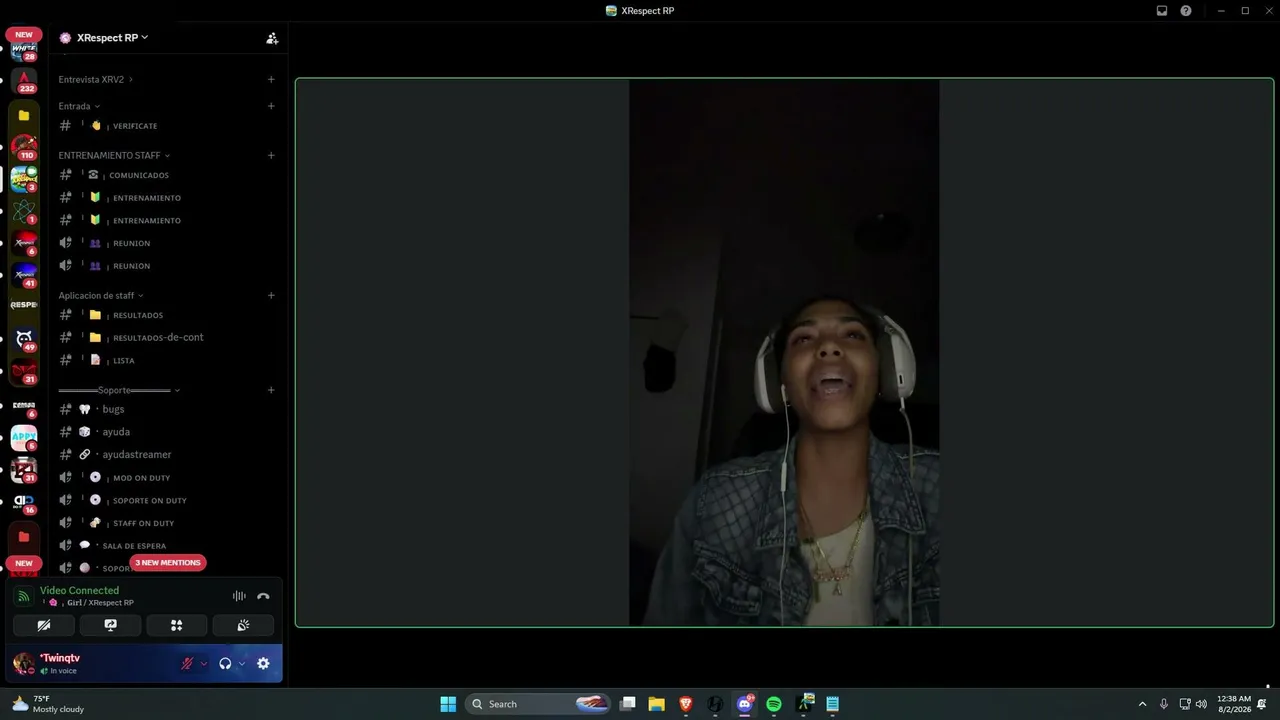Click the Discord taskbar icon
The height and width of the screenshot is (720, 1280).
point(744,704)
